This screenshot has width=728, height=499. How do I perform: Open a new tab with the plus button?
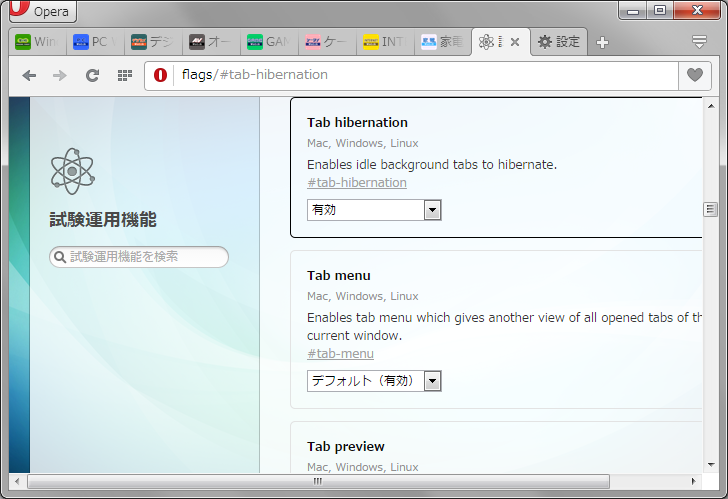[x=602, y=43]
